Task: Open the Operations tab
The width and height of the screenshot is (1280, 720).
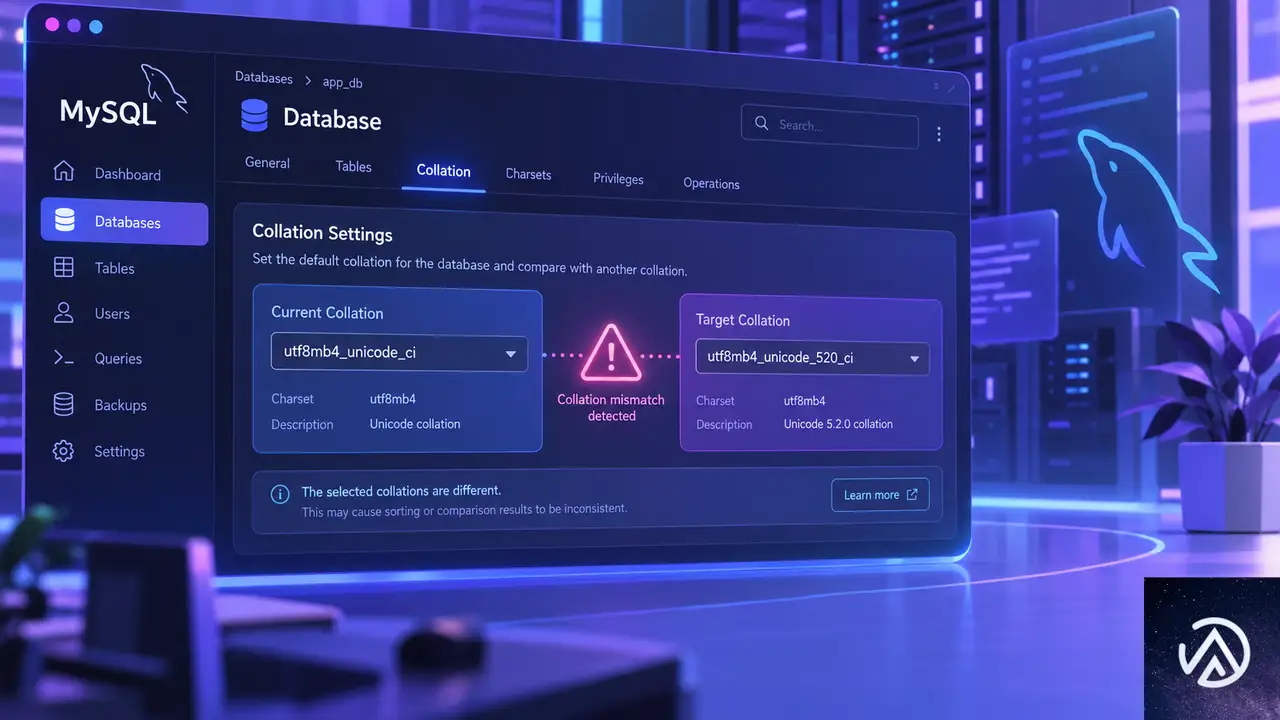Action: coord(711,184)
